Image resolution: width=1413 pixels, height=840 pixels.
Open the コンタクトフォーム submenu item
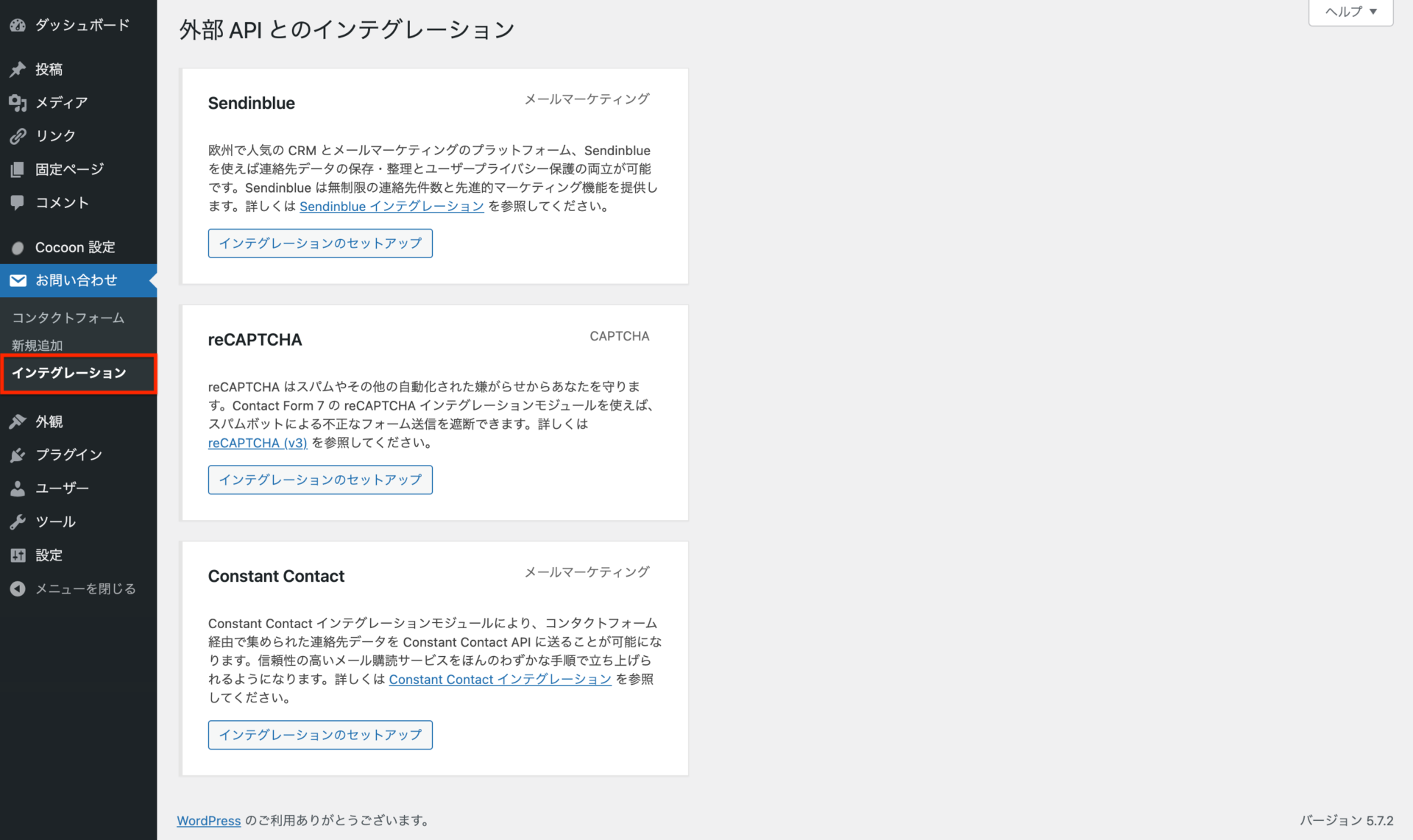(68, 318)
